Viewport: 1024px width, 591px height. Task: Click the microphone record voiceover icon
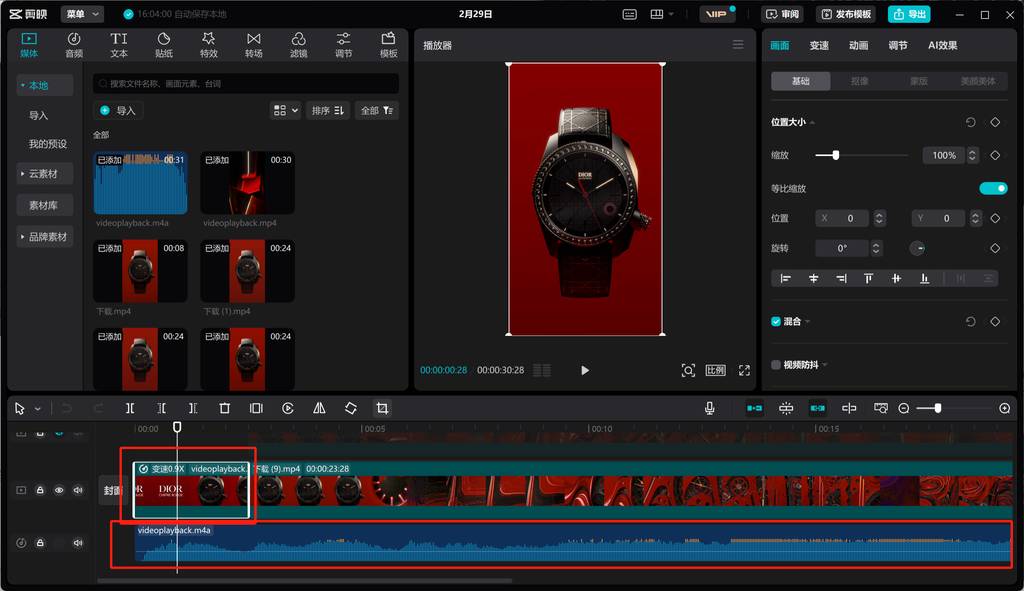pos(709,408)
